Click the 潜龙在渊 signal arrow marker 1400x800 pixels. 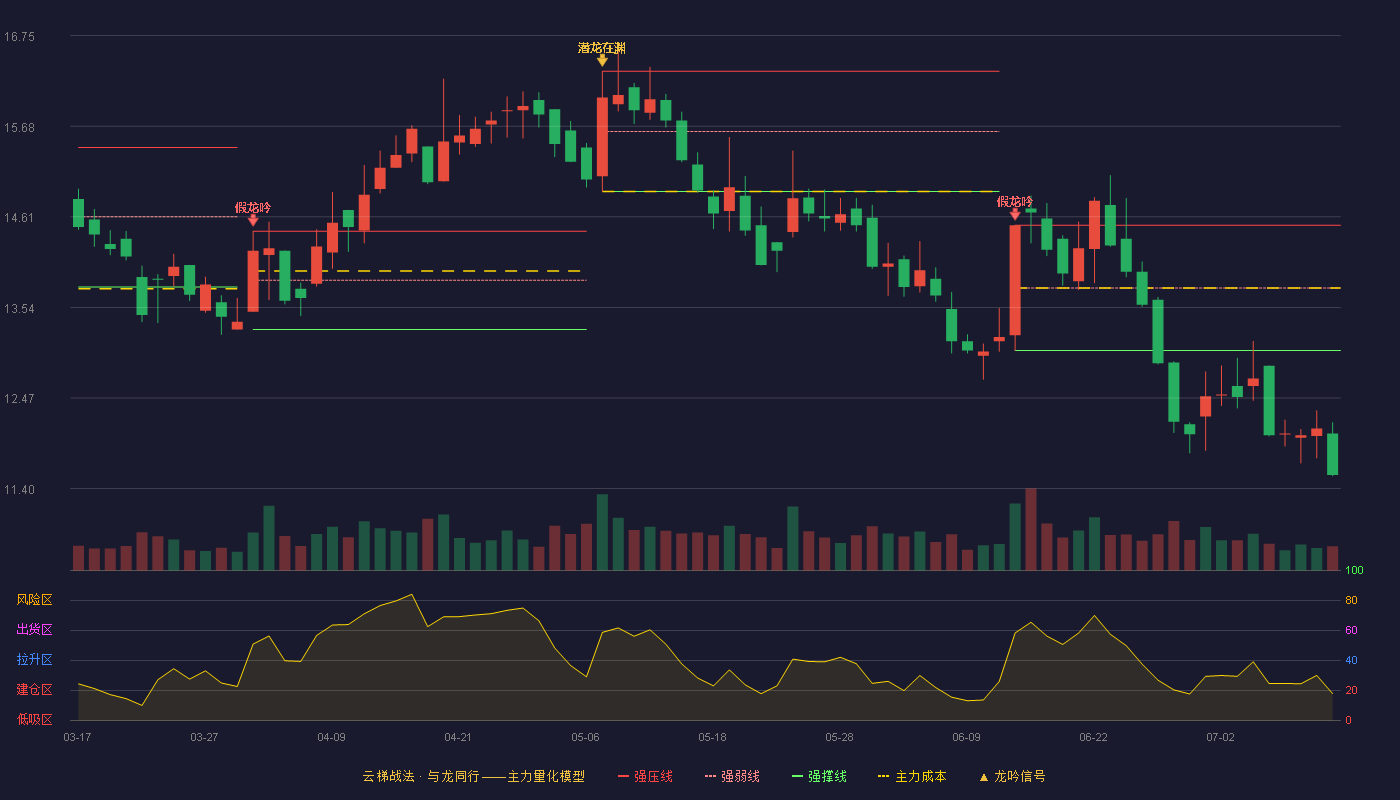[x=602, y=61]
